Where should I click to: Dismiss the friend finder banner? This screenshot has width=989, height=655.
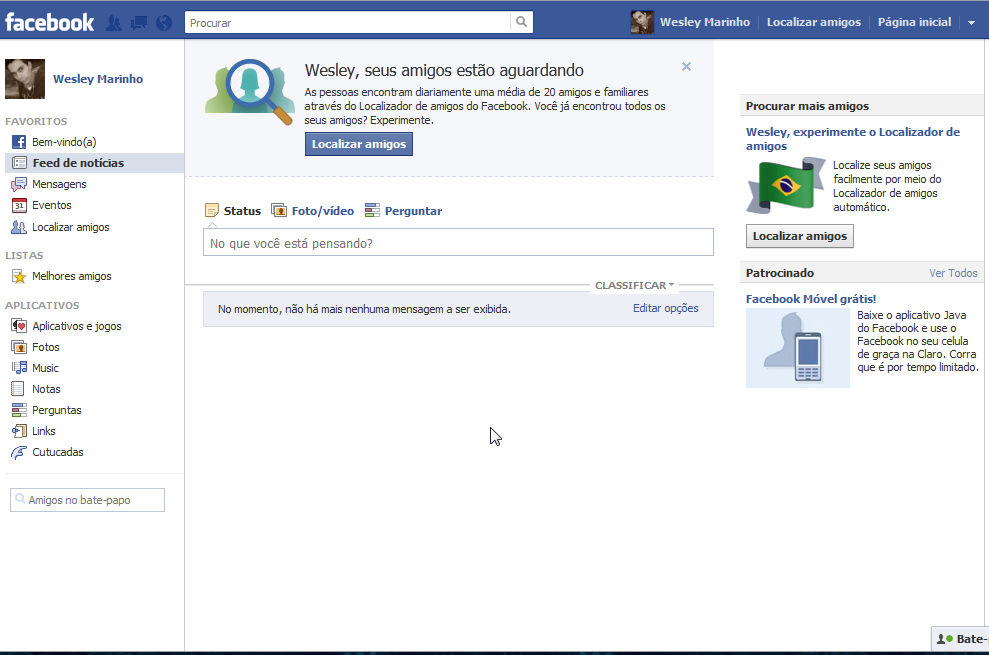tap(686, 67)
